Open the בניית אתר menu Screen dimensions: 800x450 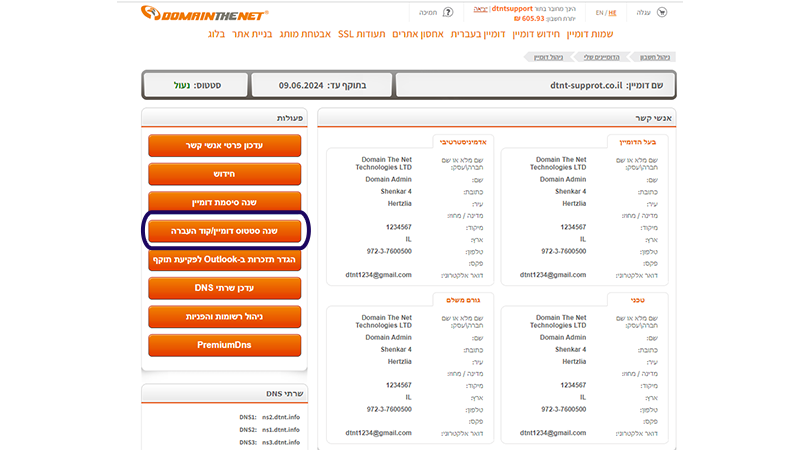pyautogui.click(x=252, y=34)
